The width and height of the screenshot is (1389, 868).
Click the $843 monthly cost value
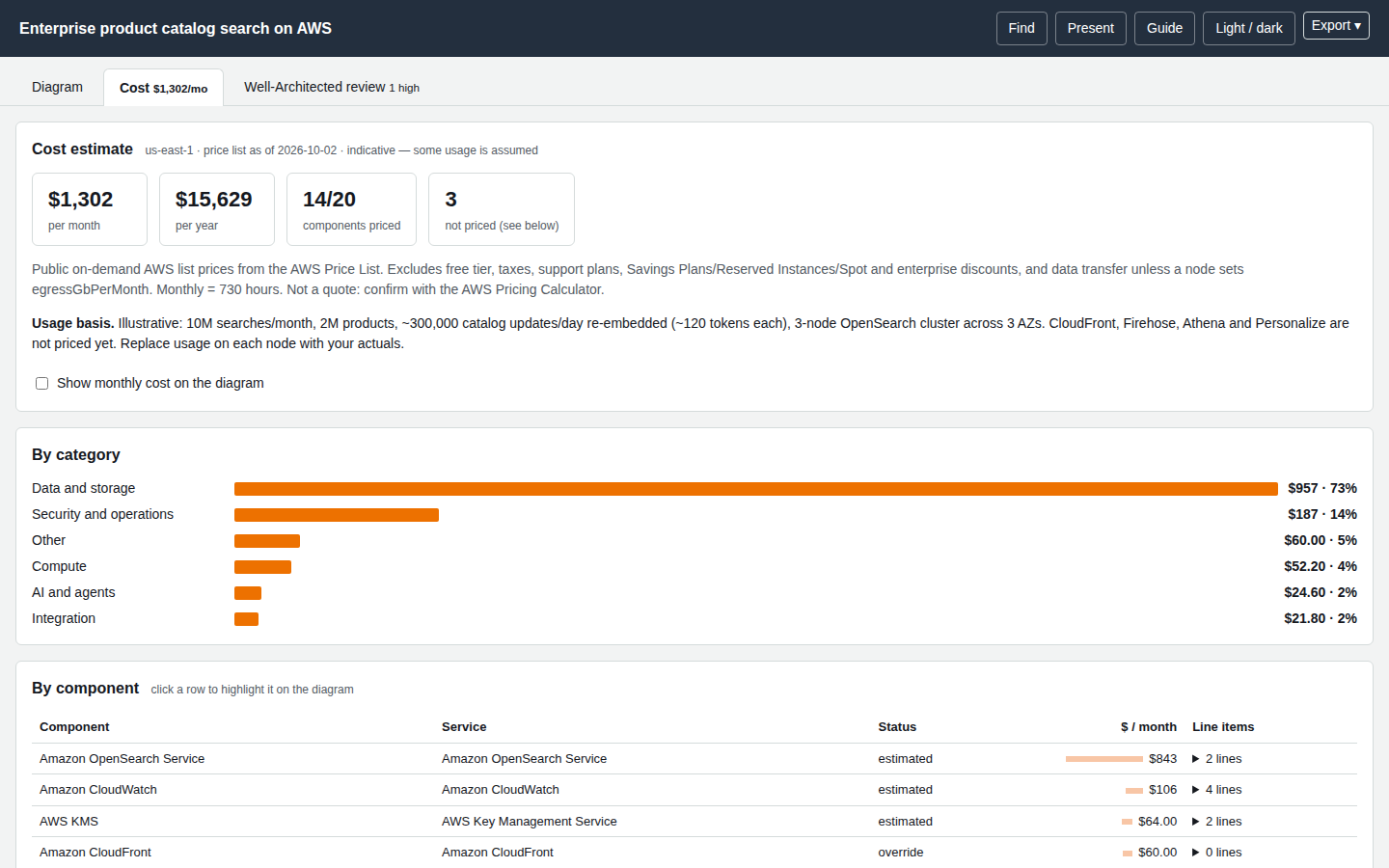[1162, 759]
